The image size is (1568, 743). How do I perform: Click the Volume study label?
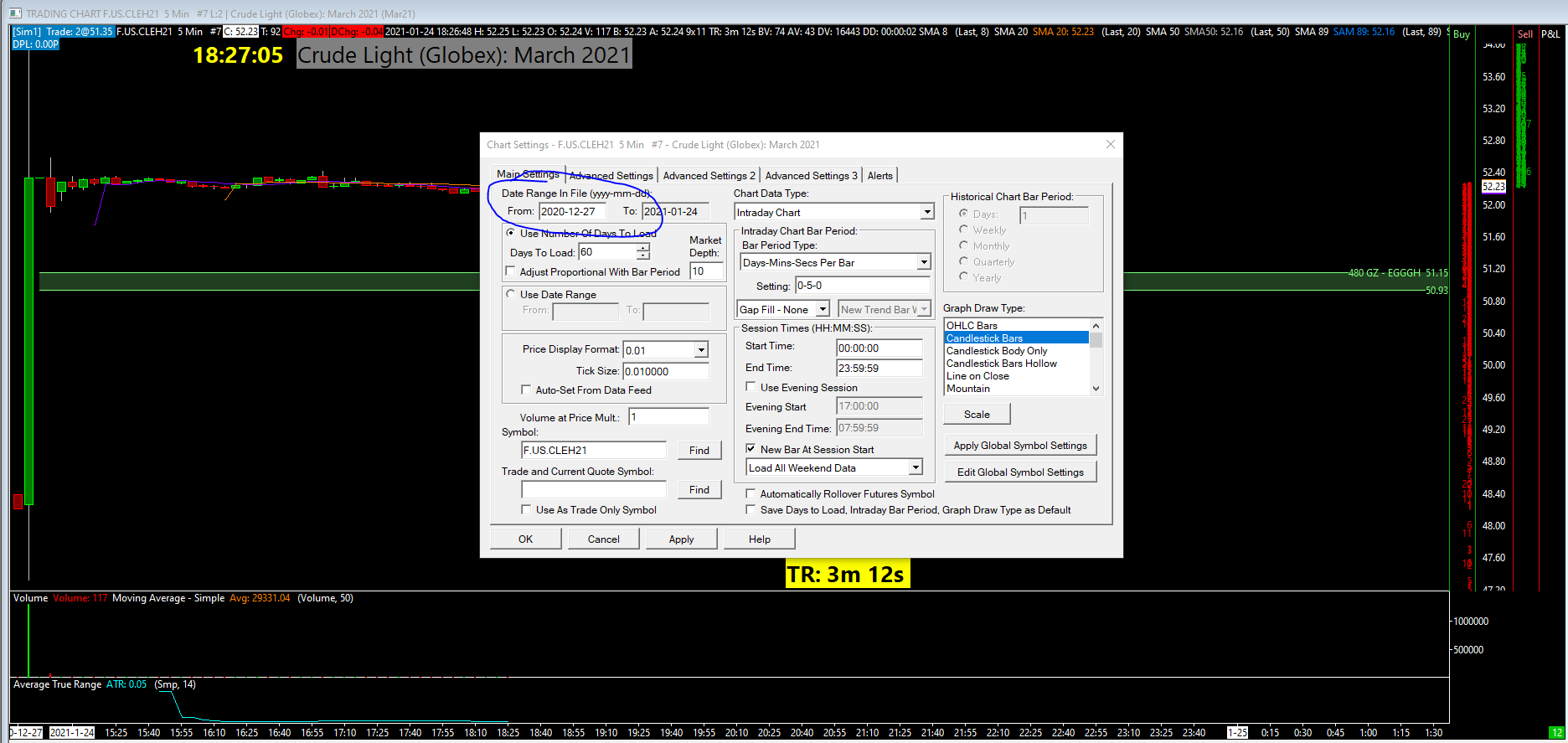coord(30,598)
